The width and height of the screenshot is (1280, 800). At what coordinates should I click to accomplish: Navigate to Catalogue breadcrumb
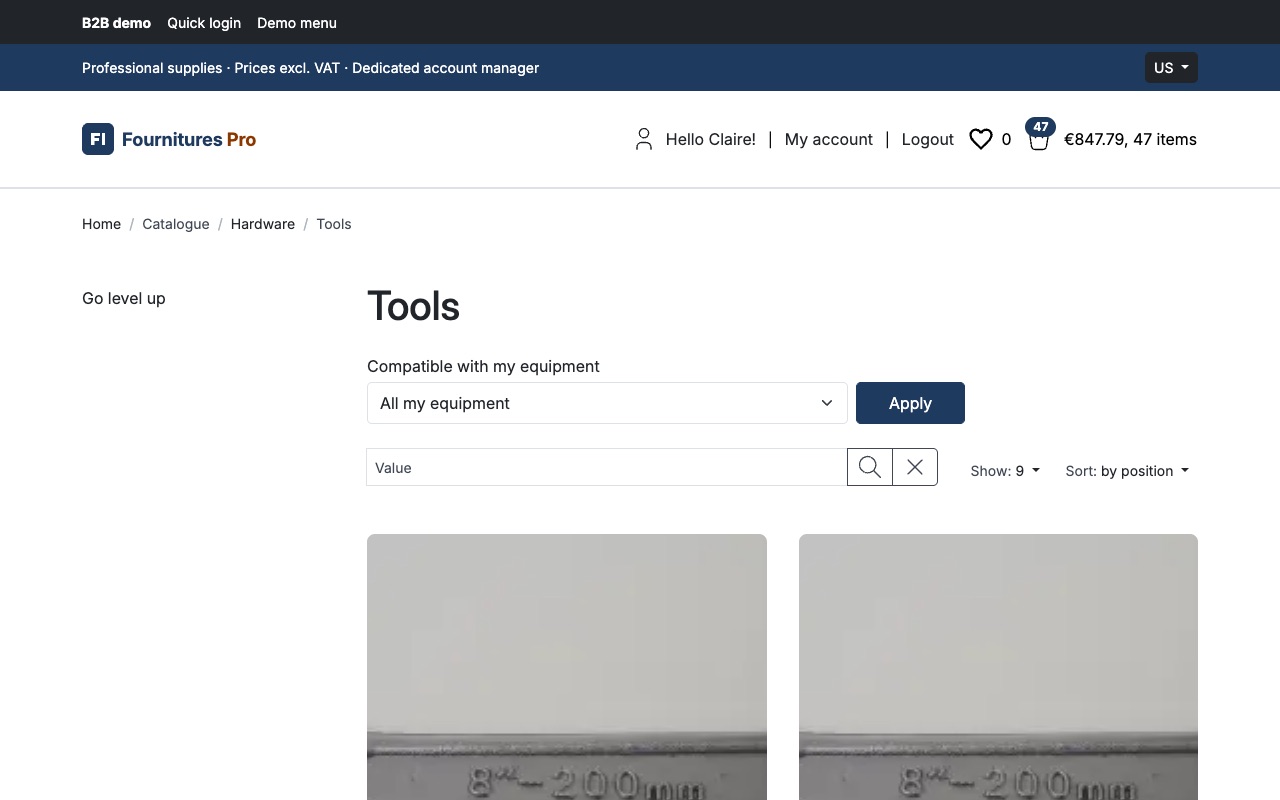click(x=176, y=224)
